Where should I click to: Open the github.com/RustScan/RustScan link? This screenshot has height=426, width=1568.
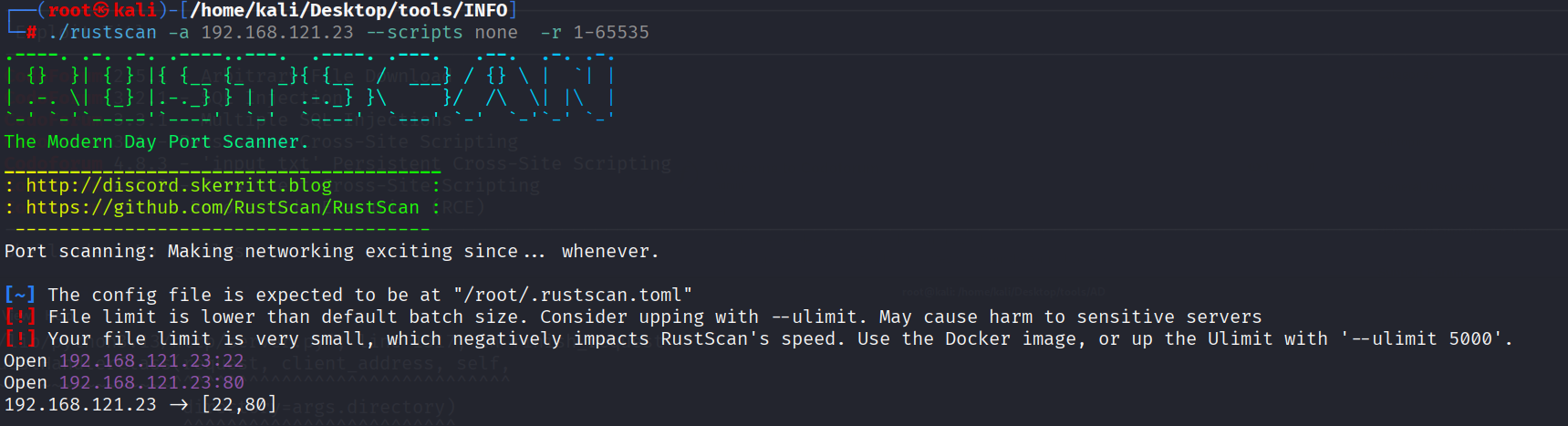click(223, 207)
